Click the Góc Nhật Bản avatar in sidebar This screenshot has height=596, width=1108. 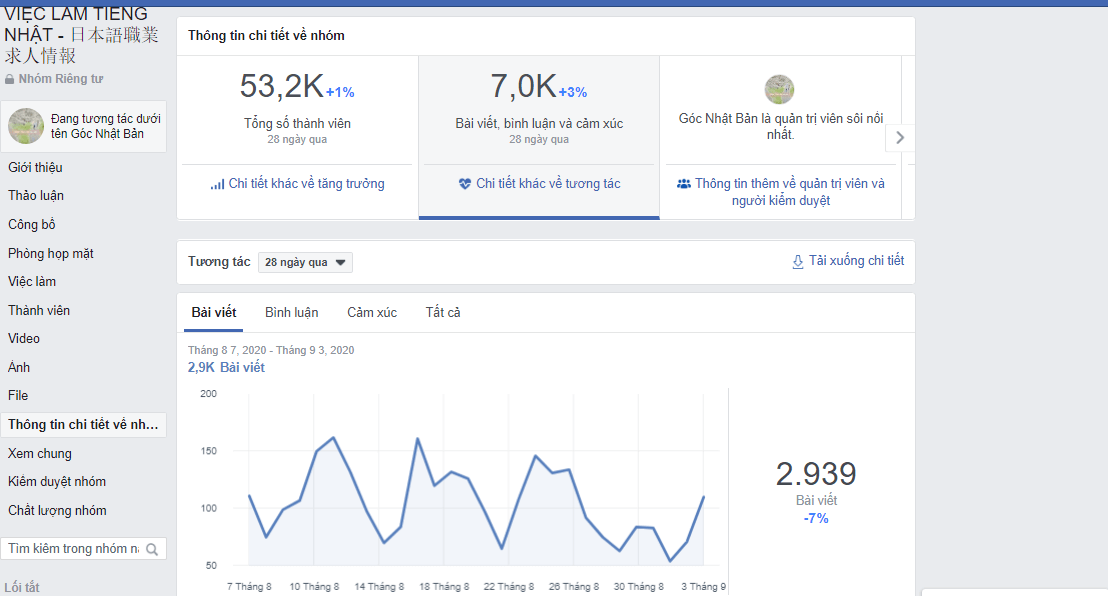(x=26, y=126)
